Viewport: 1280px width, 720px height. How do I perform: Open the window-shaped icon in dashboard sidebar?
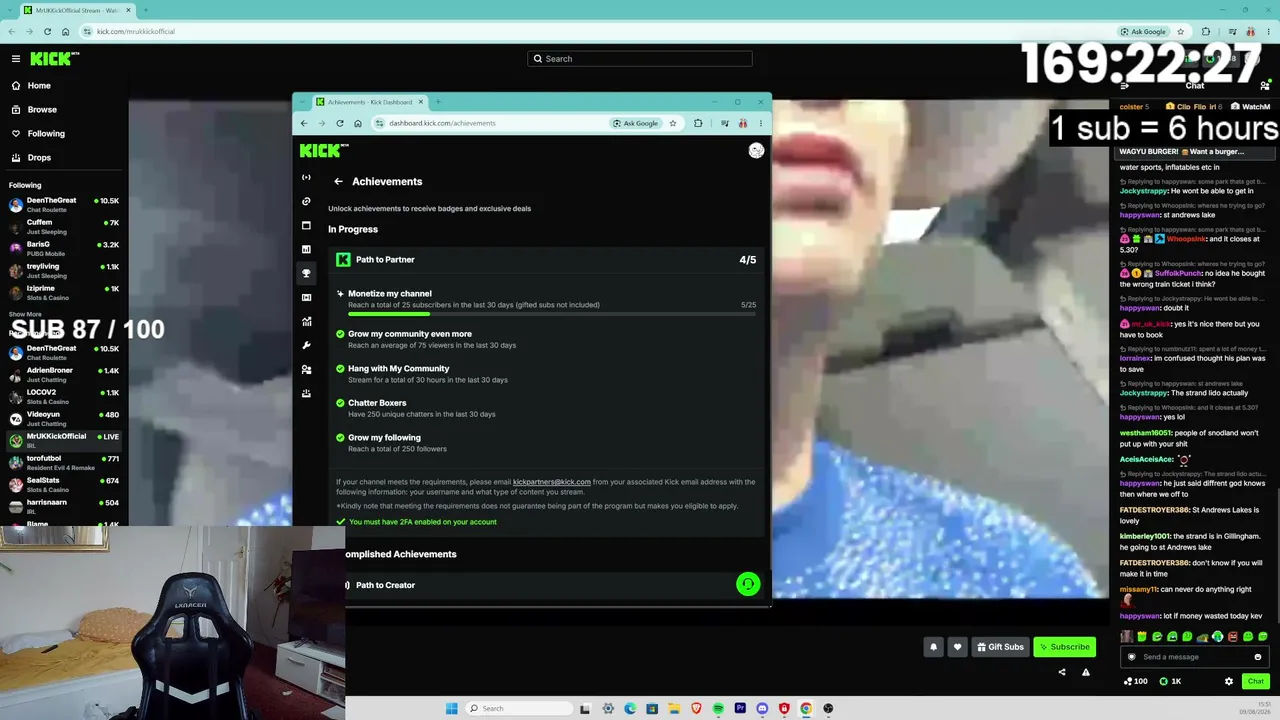(306, 225)
